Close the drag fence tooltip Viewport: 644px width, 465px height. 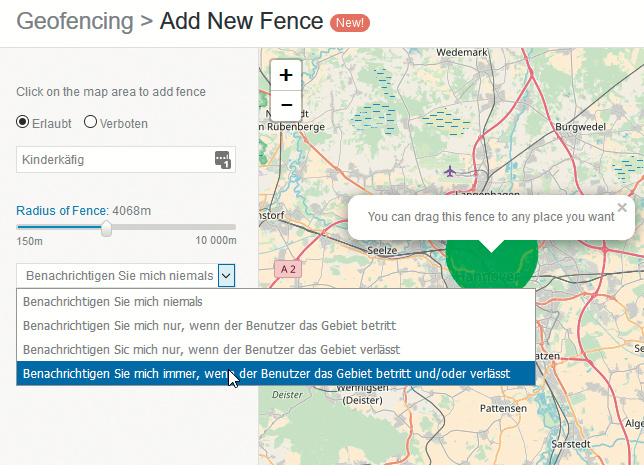(x=622, y=207)
